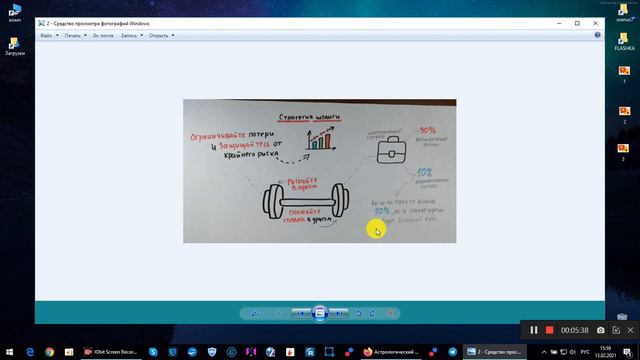Stop the screen recording
This screenshot has height=360, width=640.
click(x=549, y=330)
